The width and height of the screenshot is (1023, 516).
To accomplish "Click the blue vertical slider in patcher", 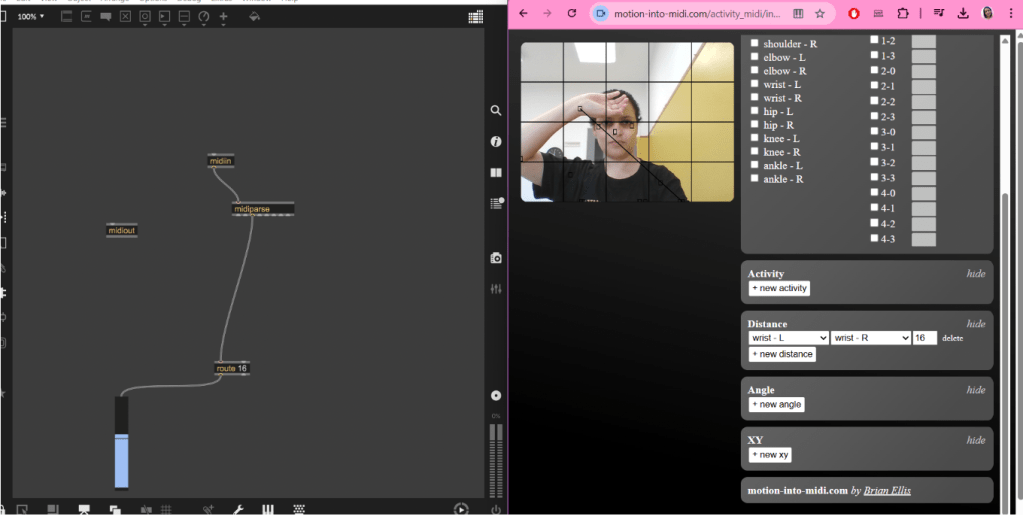I will click(x=122, y=460).
